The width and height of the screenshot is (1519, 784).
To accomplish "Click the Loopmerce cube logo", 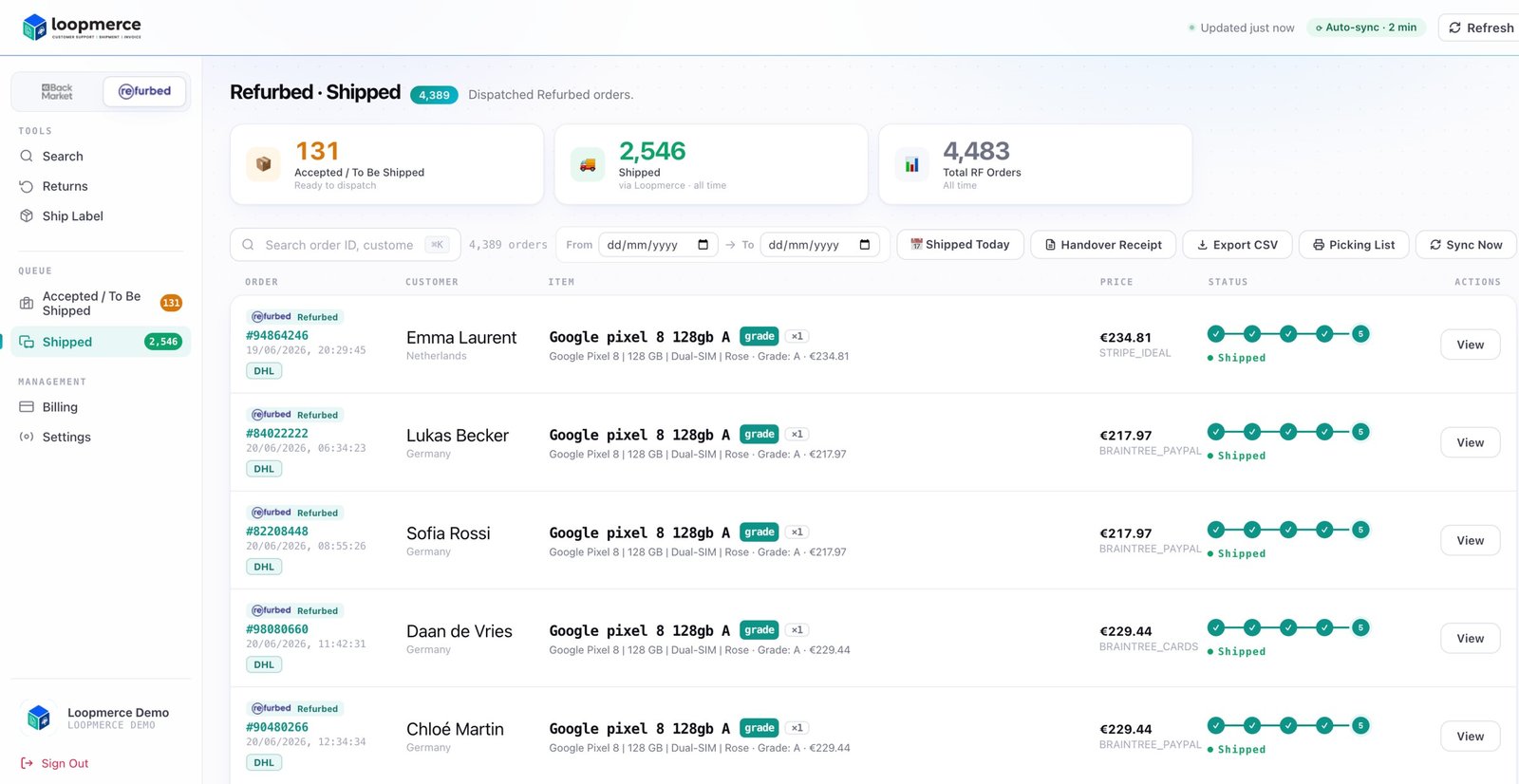I will [x=35, y=28].
